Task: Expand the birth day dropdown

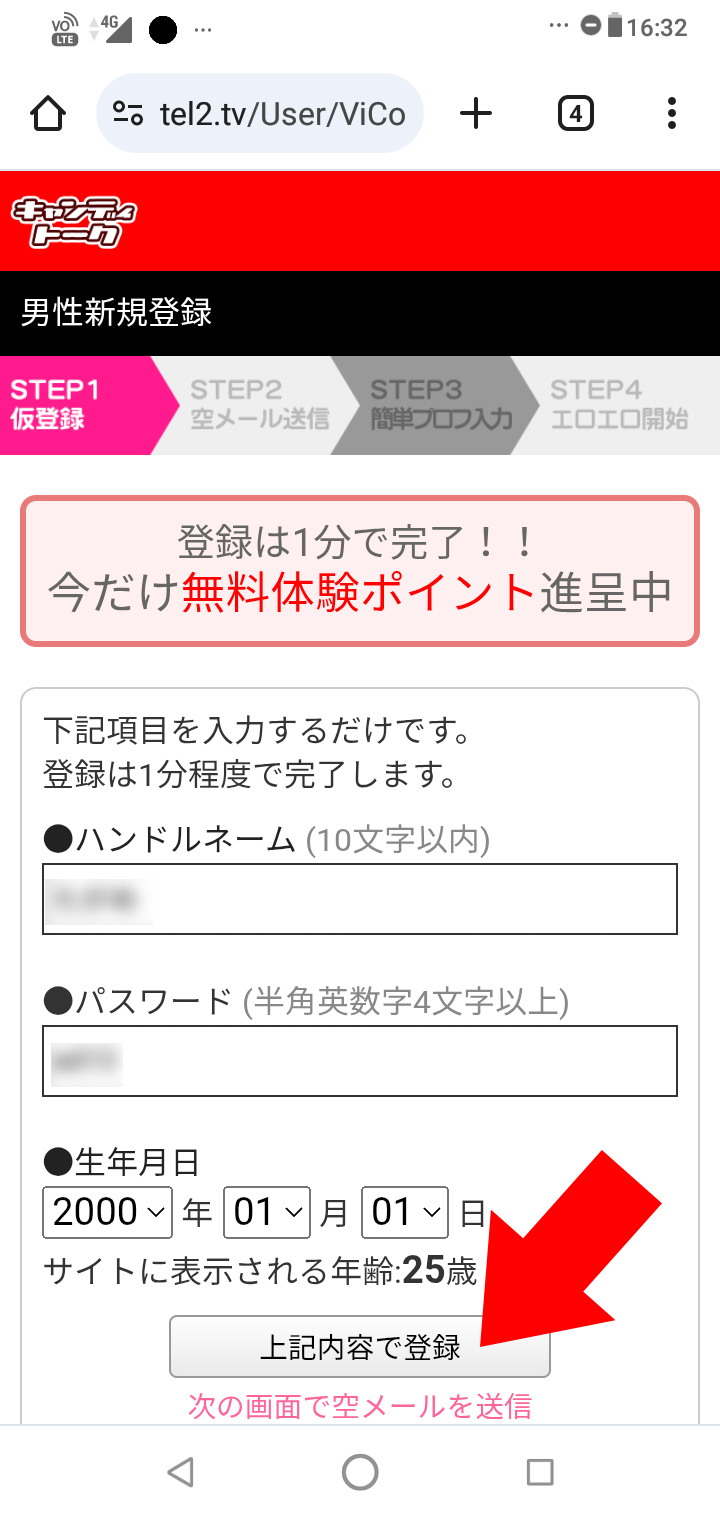Action: pos(404,1213)
